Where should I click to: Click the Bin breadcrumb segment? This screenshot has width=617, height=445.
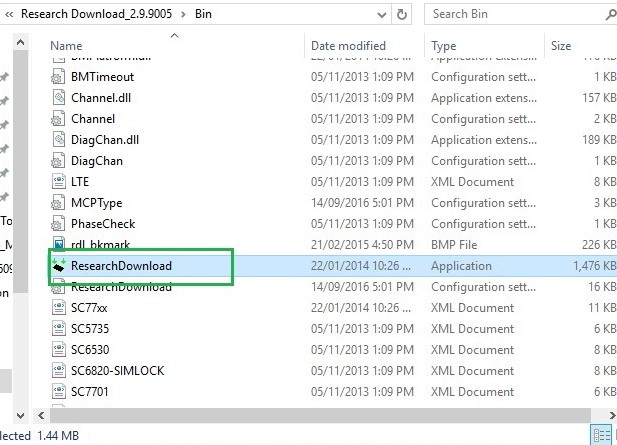click(x=203, y=14)
